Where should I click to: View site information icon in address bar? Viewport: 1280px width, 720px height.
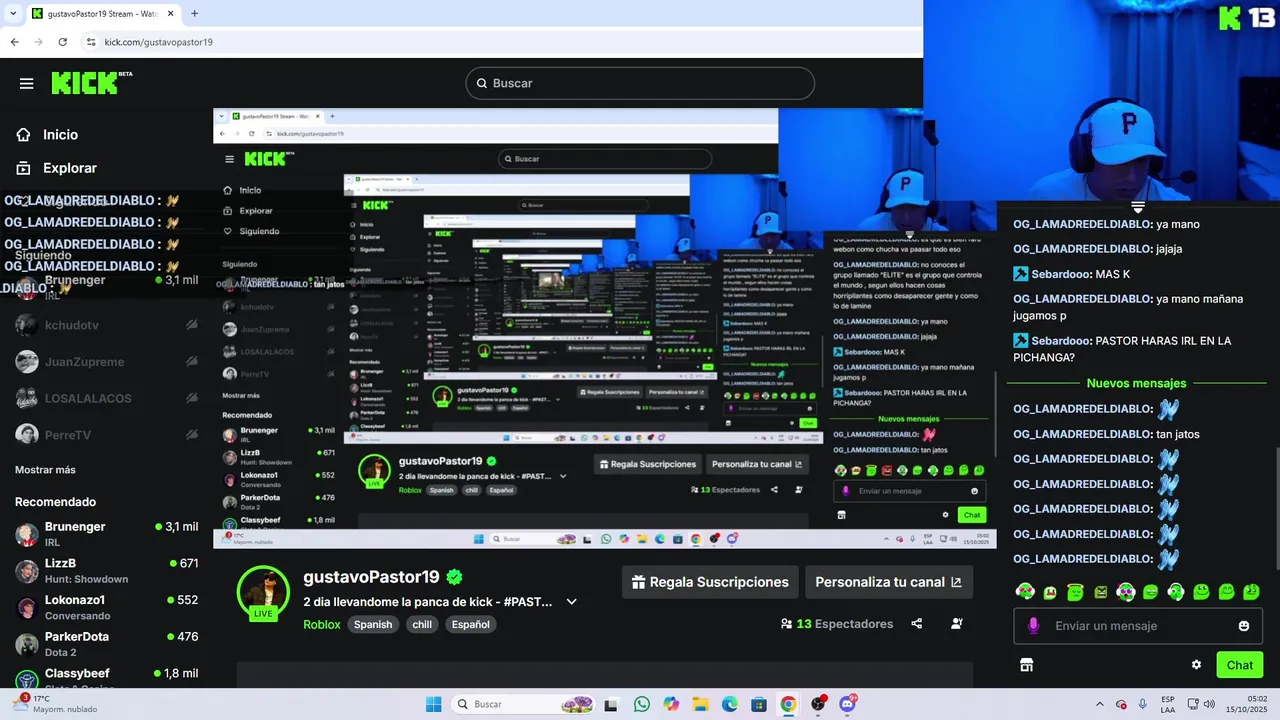(91, 42)
